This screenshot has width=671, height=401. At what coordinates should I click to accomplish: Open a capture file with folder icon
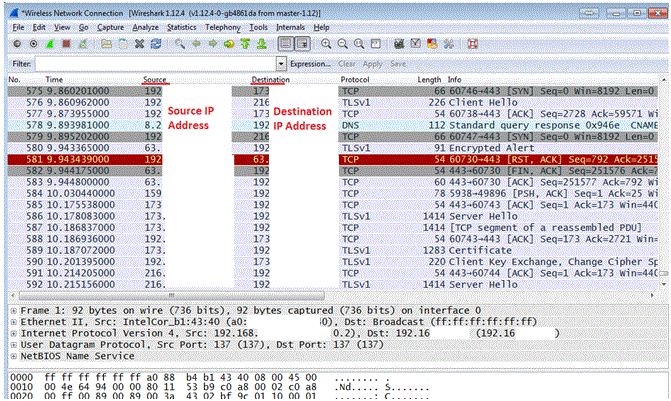[x=107, y=44]
